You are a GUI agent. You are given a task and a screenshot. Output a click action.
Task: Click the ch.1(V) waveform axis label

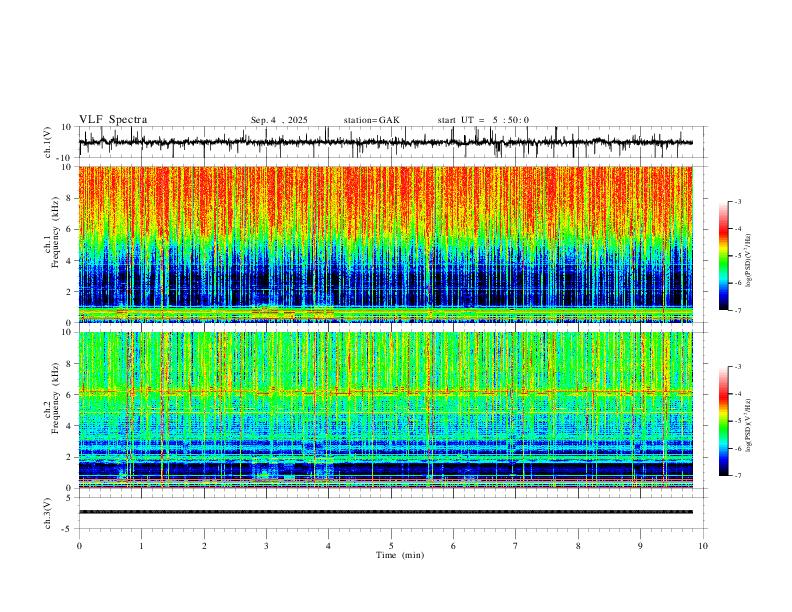[x=48, y=142]
